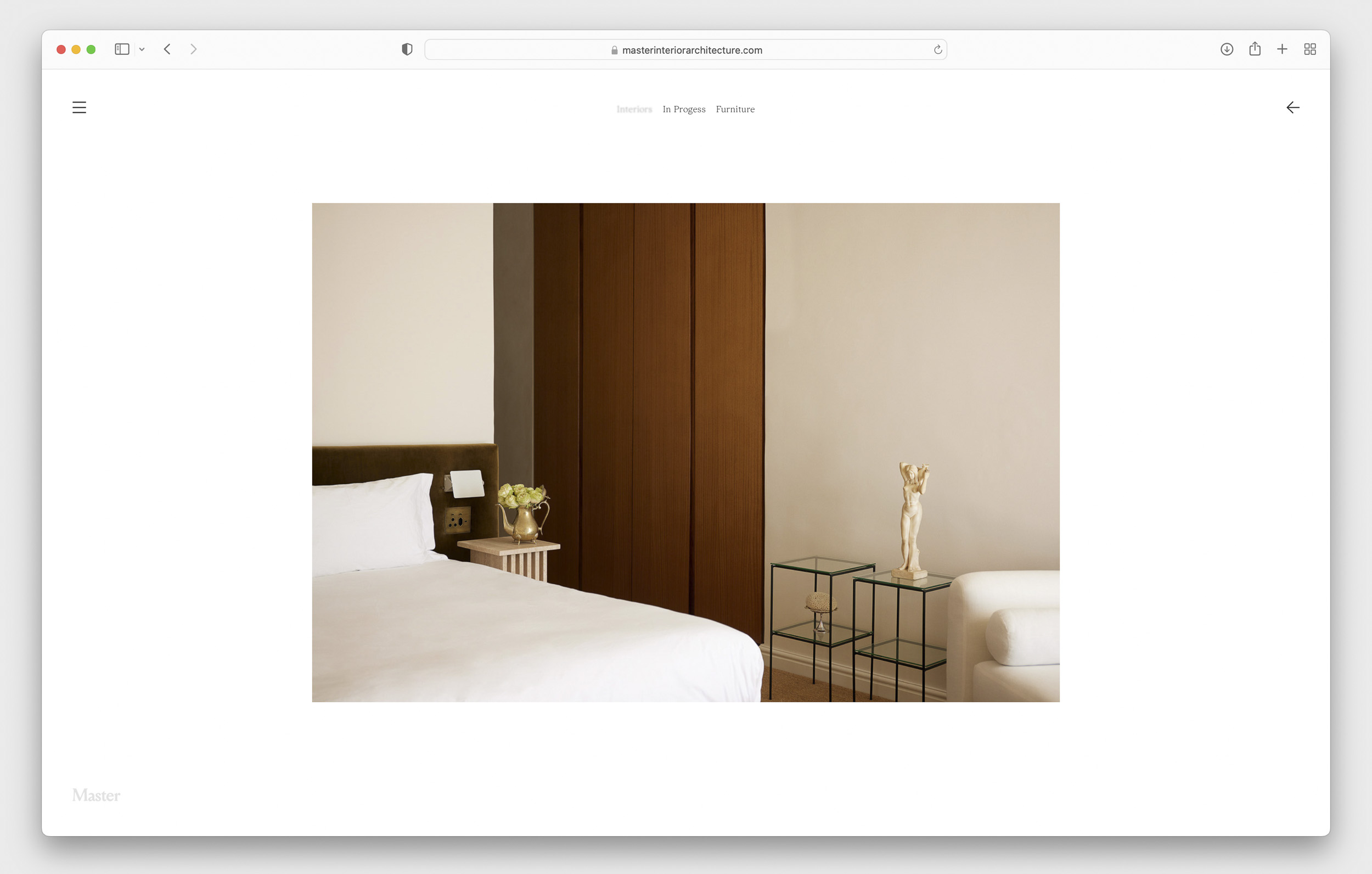The height and width of the screenshot is (874, 1372).
Task: Go back with browser back arrow
Action: click(x=167, y=49)
